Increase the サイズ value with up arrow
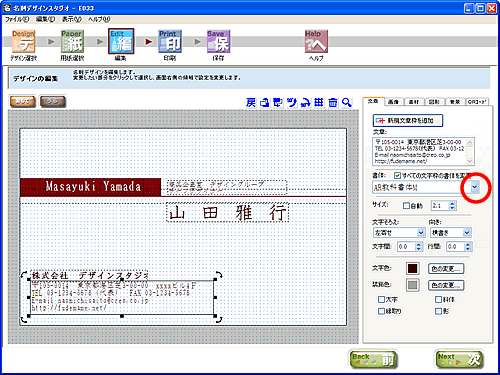The image size is (500, 375). (x=452, y=203)
